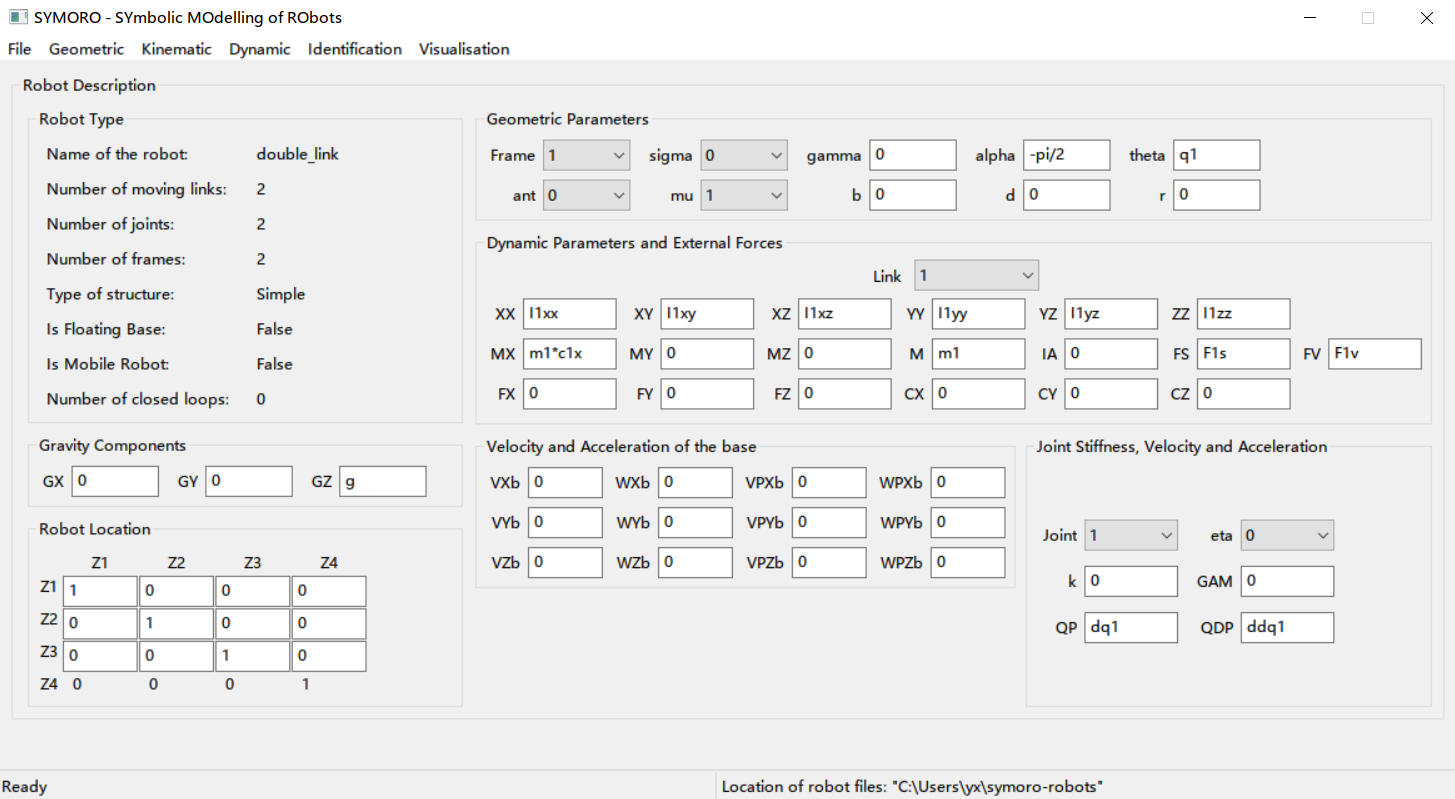
Task: Click the robot name text double_link
Action: click(x=298, y=154)
